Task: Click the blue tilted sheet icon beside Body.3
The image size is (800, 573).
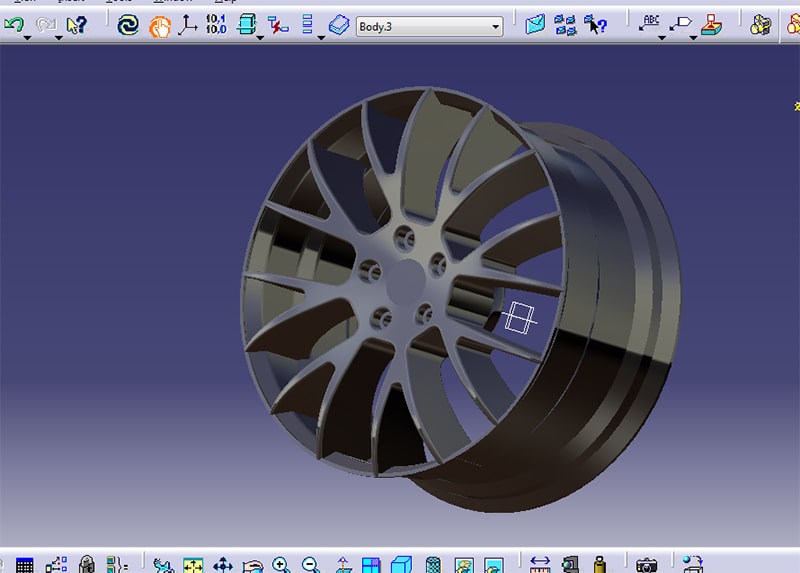Action: [338, 24]
